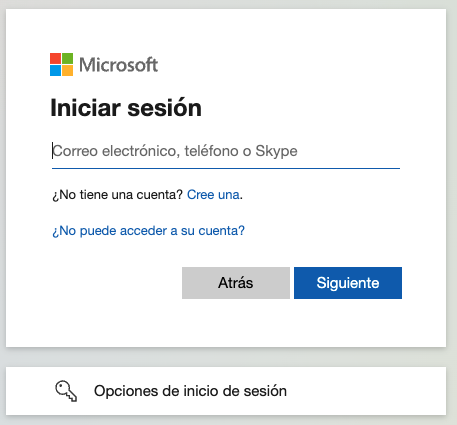
Task: Click the '¿No tiene una cuenta?' text
Action: [117, 195]
